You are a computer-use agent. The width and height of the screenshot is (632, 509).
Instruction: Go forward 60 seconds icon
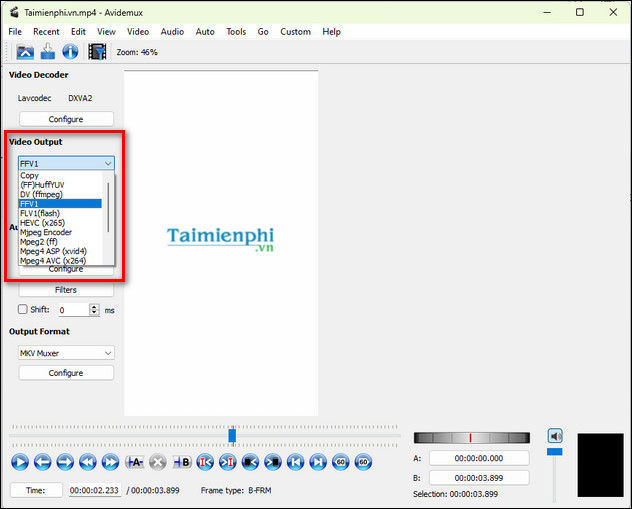click(363, 462)
